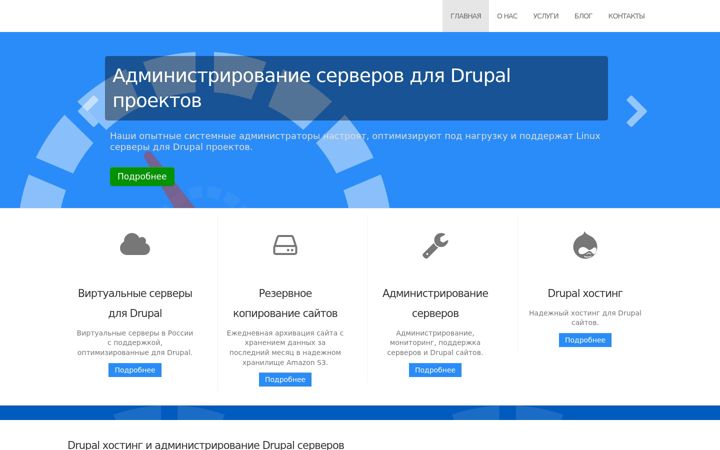Image resolution: width=720 pixels, height=450 pixels.
Task: Open the ГЛАВНАЯ menu item
Action: click(465, 16)
